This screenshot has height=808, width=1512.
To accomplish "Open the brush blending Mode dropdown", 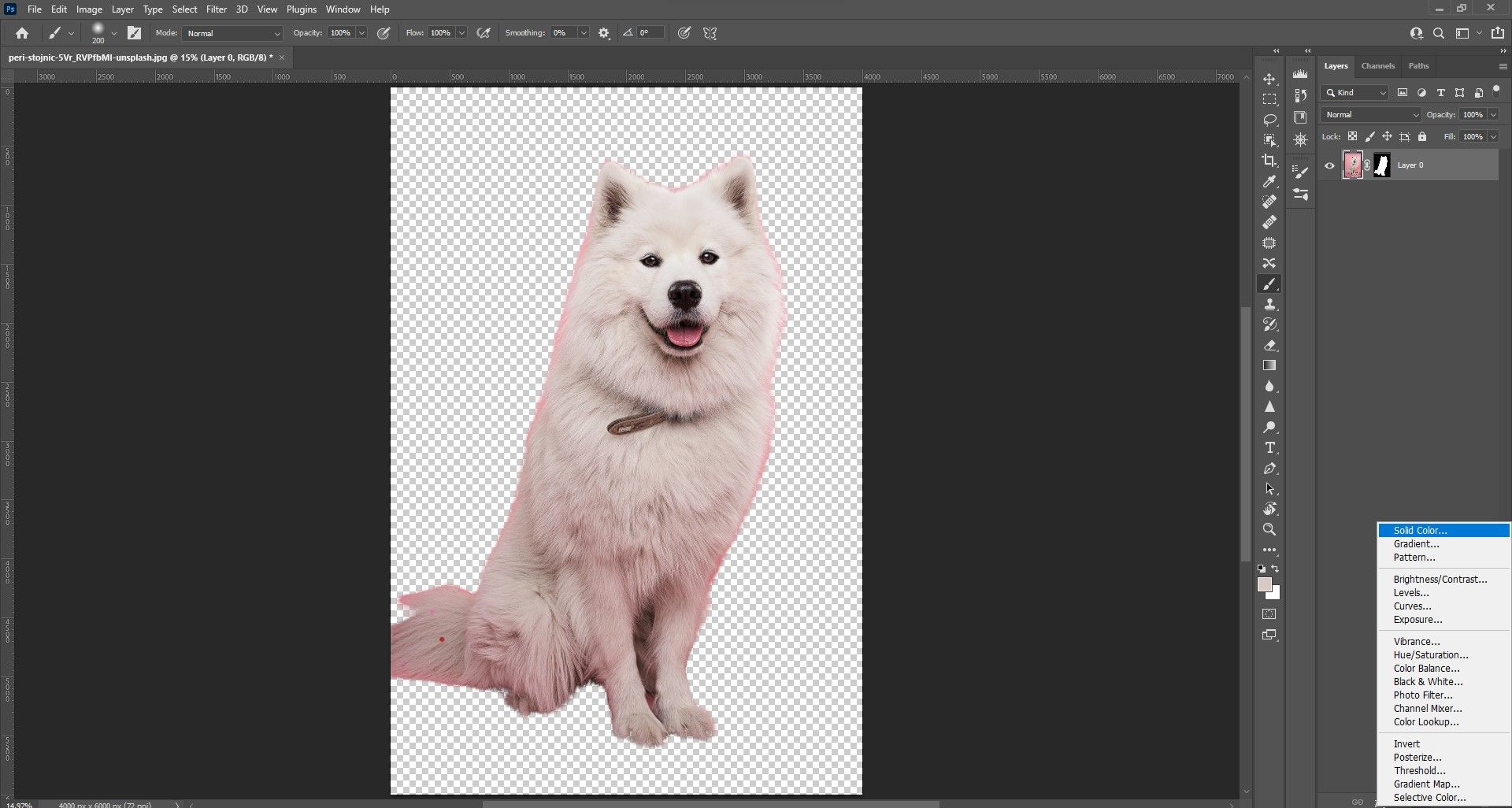I will click(232, 33).
